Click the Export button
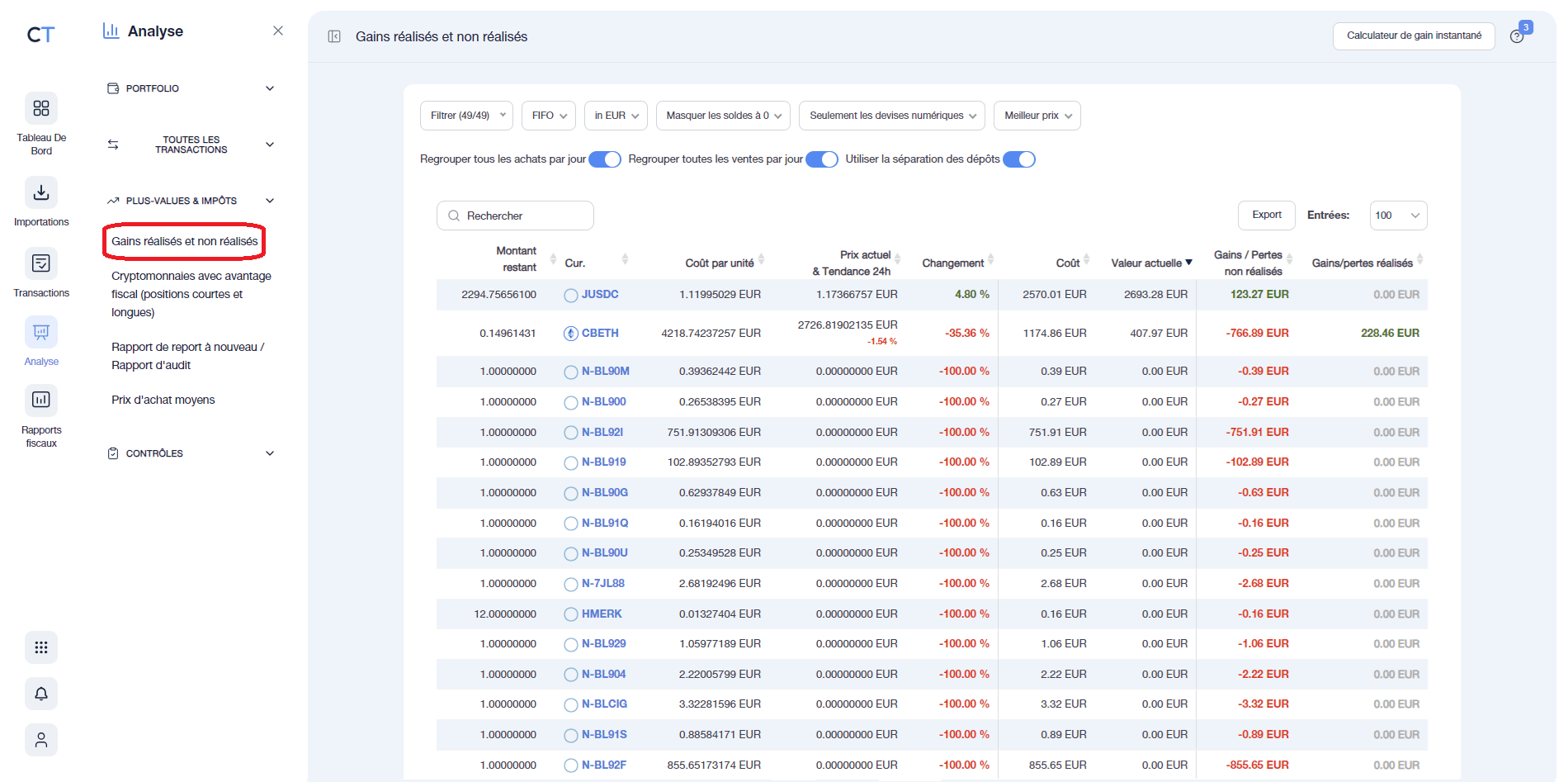This screenshot has width=1568, height=782. (1266, 216)
